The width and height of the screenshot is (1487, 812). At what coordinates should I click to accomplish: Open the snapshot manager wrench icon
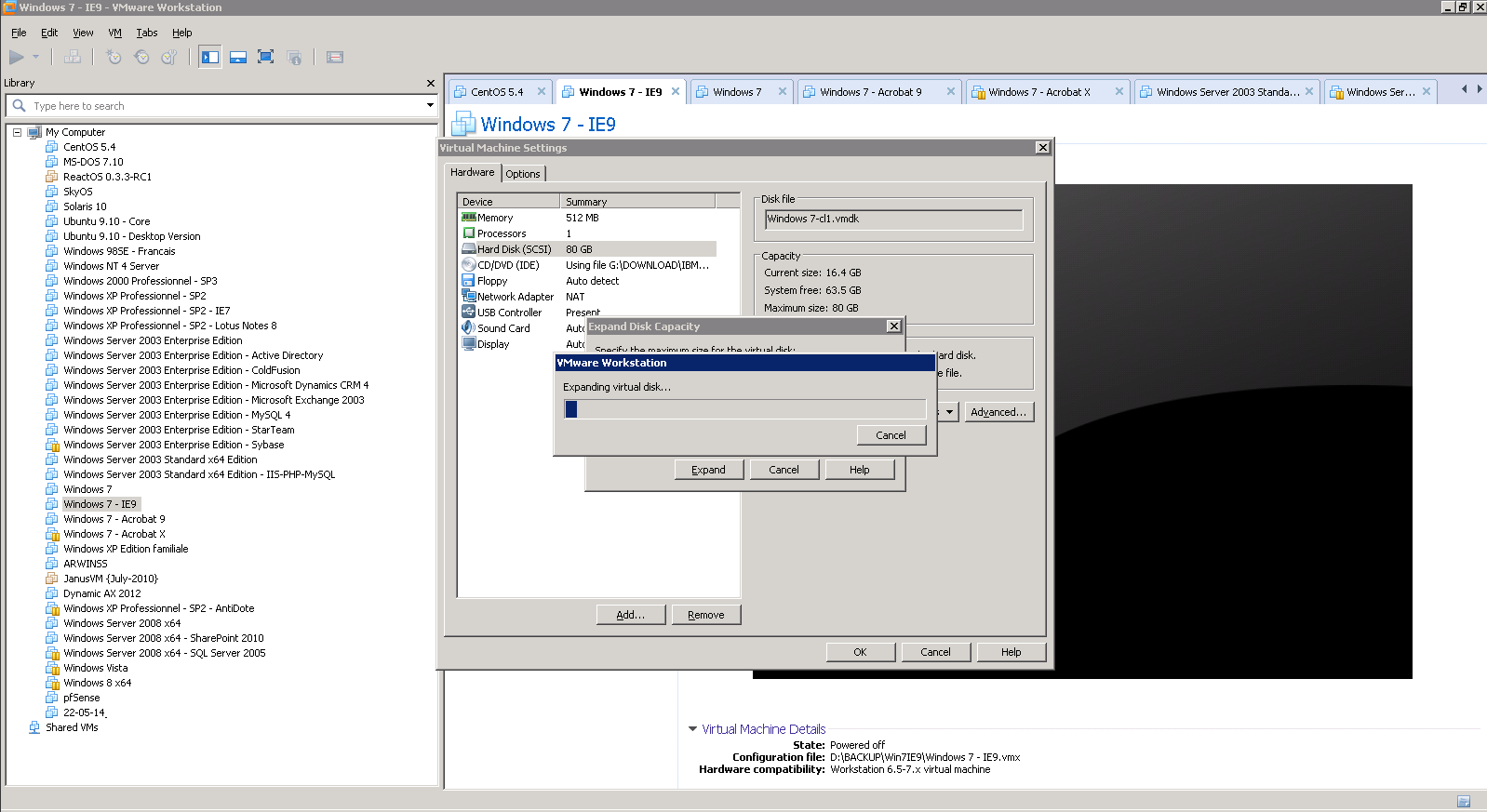(169, 58)
